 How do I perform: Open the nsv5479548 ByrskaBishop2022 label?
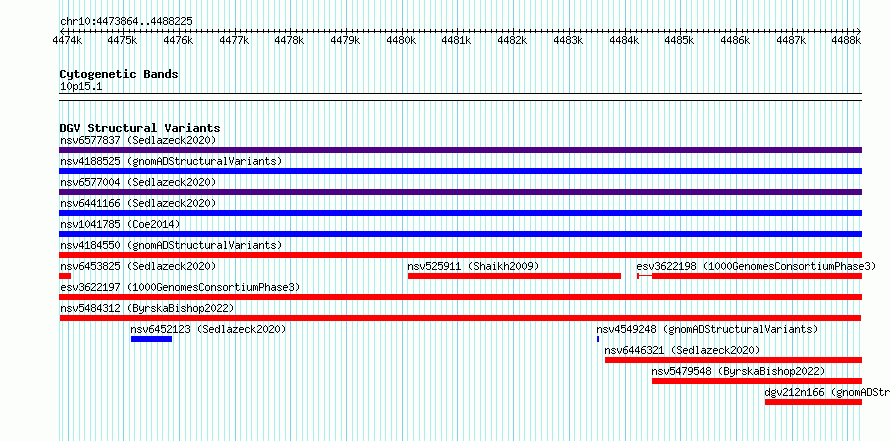(738, 371)
